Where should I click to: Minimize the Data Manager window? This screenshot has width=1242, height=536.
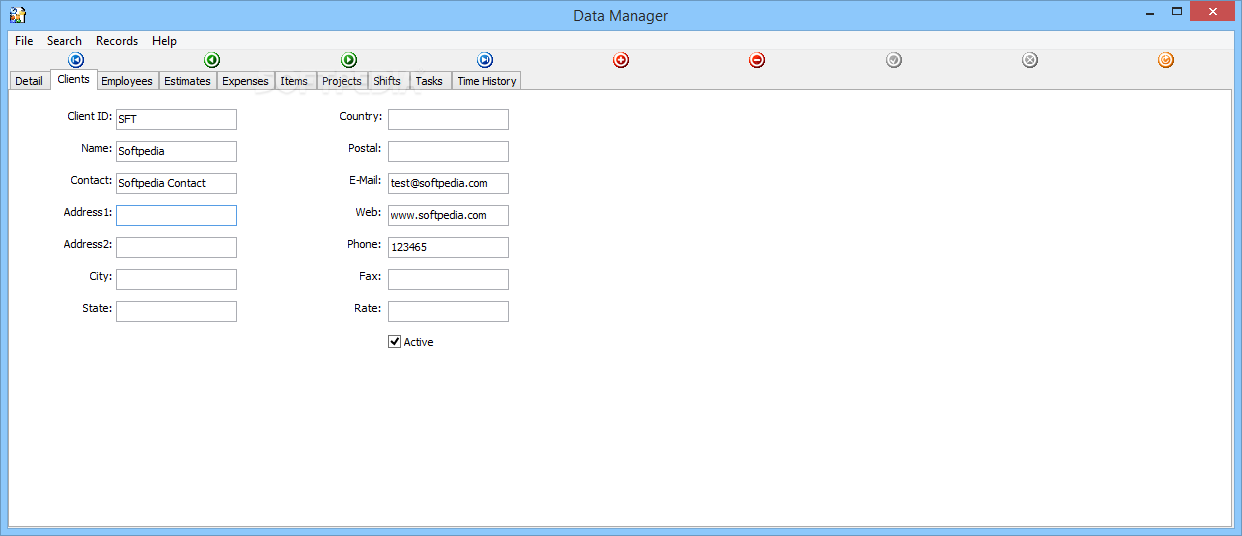tap(1149, 11)
